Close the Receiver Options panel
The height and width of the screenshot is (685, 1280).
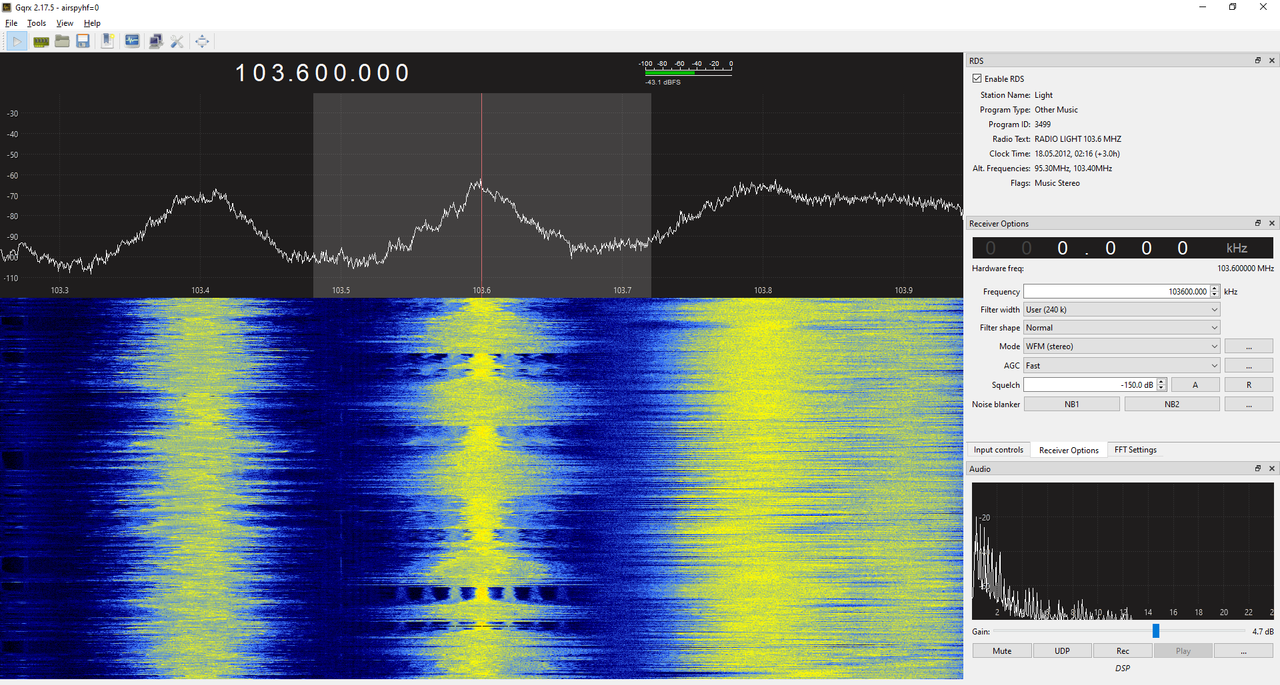click(1272, 223)
